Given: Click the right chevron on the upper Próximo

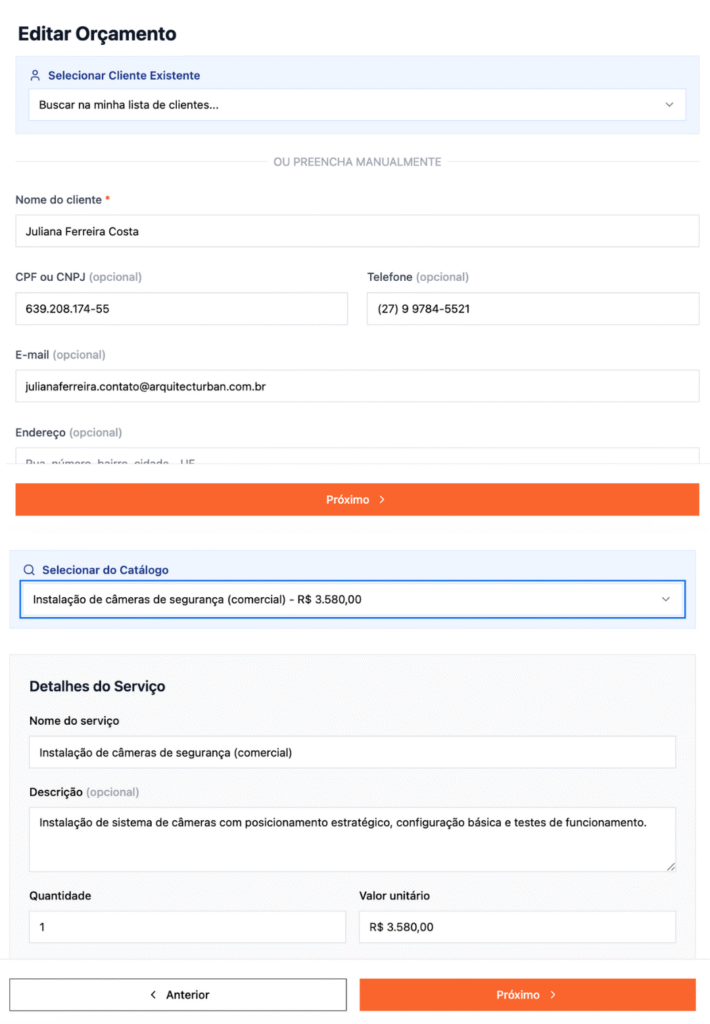Looking at the screenshot, I should (382, 500).
